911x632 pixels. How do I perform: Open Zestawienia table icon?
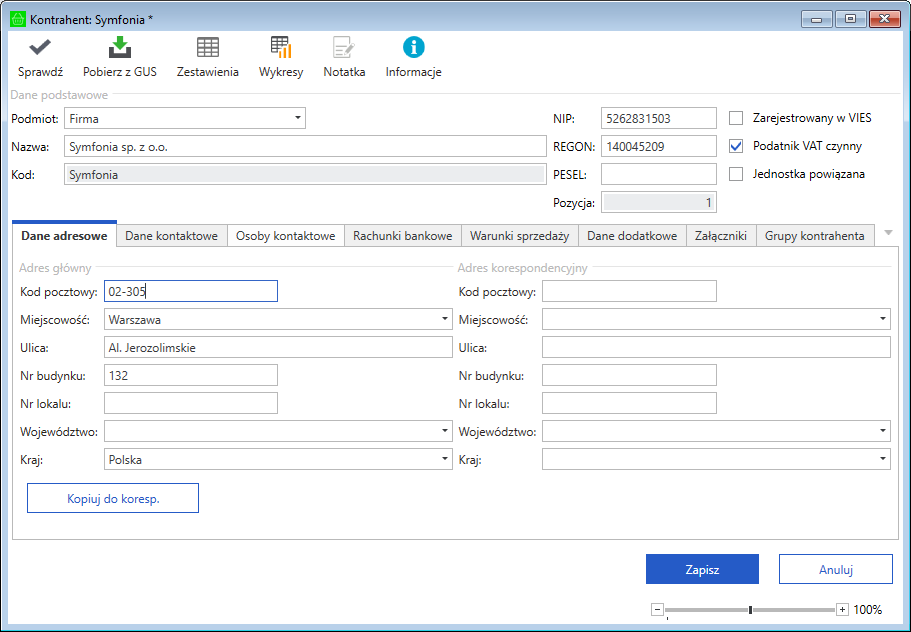tap(208, 47)
